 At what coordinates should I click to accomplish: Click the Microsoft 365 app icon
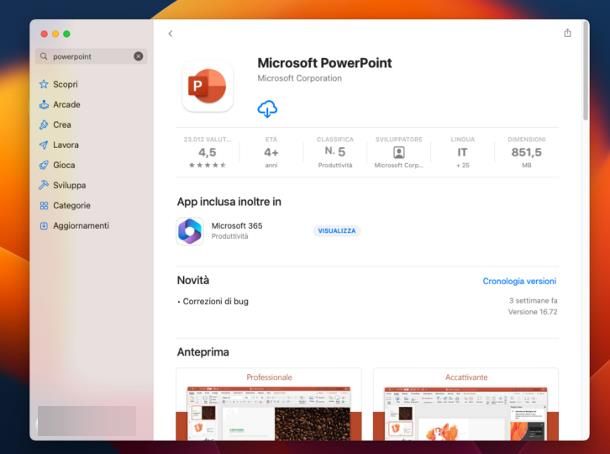tap(190, 231)
